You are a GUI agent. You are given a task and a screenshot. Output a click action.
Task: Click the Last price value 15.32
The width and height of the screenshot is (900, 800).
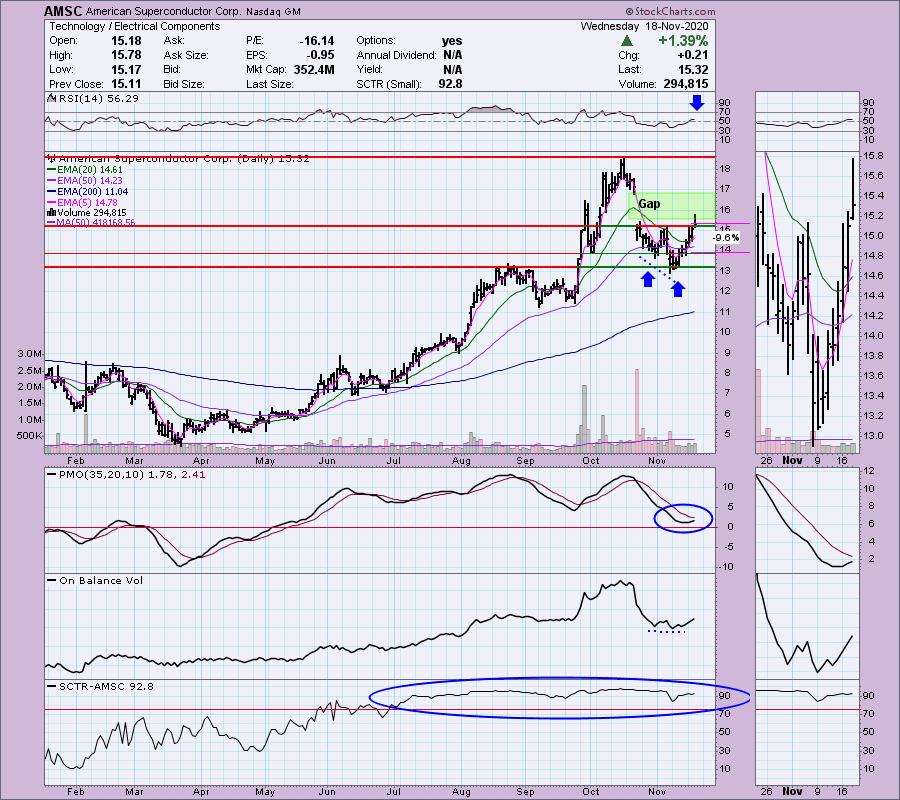693,69
